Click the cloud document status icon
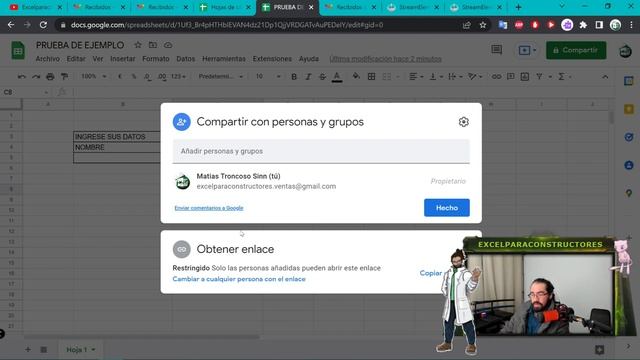The width and height of the screenshot is (640, 360). 168,45
